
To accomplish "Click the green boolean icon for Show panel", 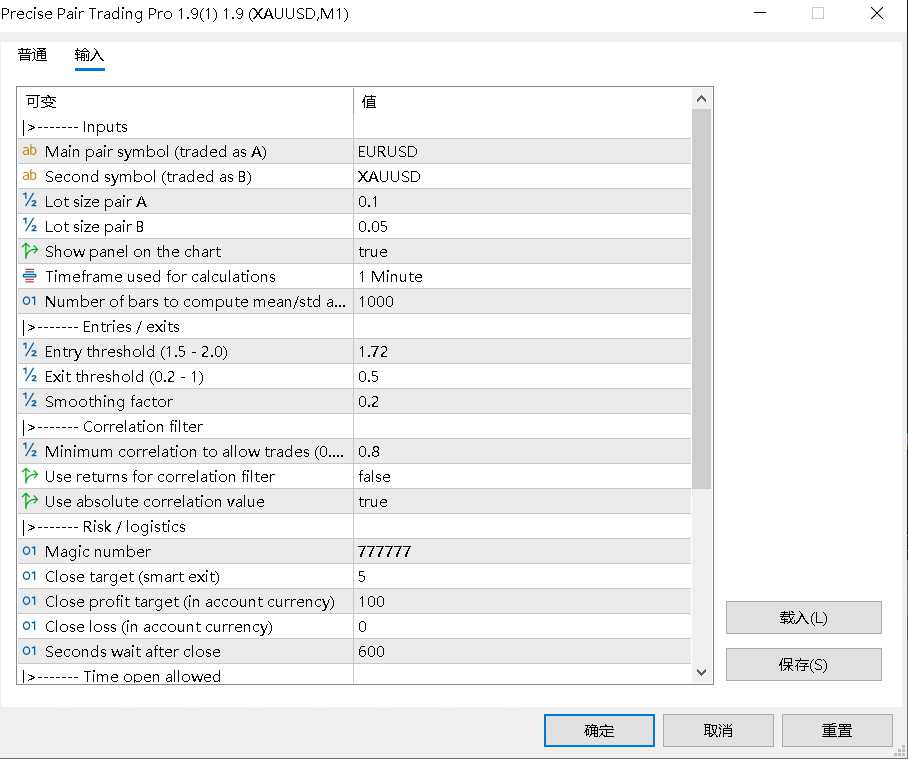I will [x=30, y=251].
